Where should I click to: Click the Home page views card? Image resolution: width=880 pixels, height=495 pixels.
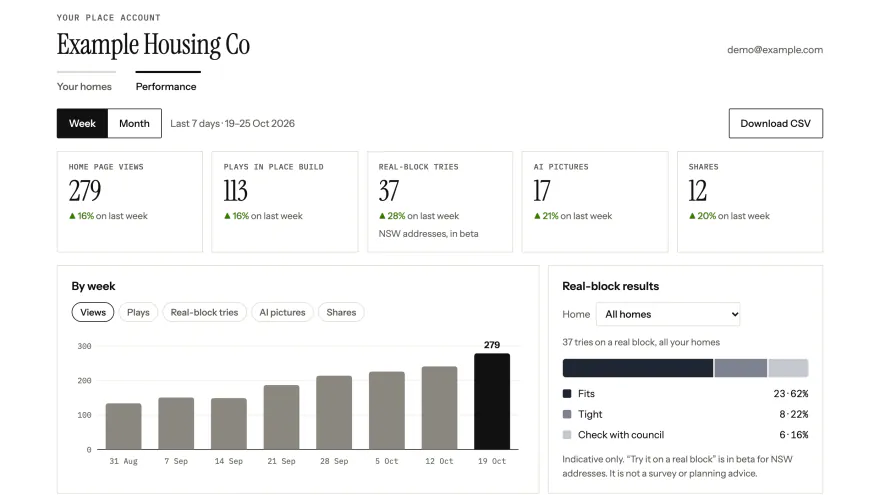pyautogui.click(x=130, y=201)
